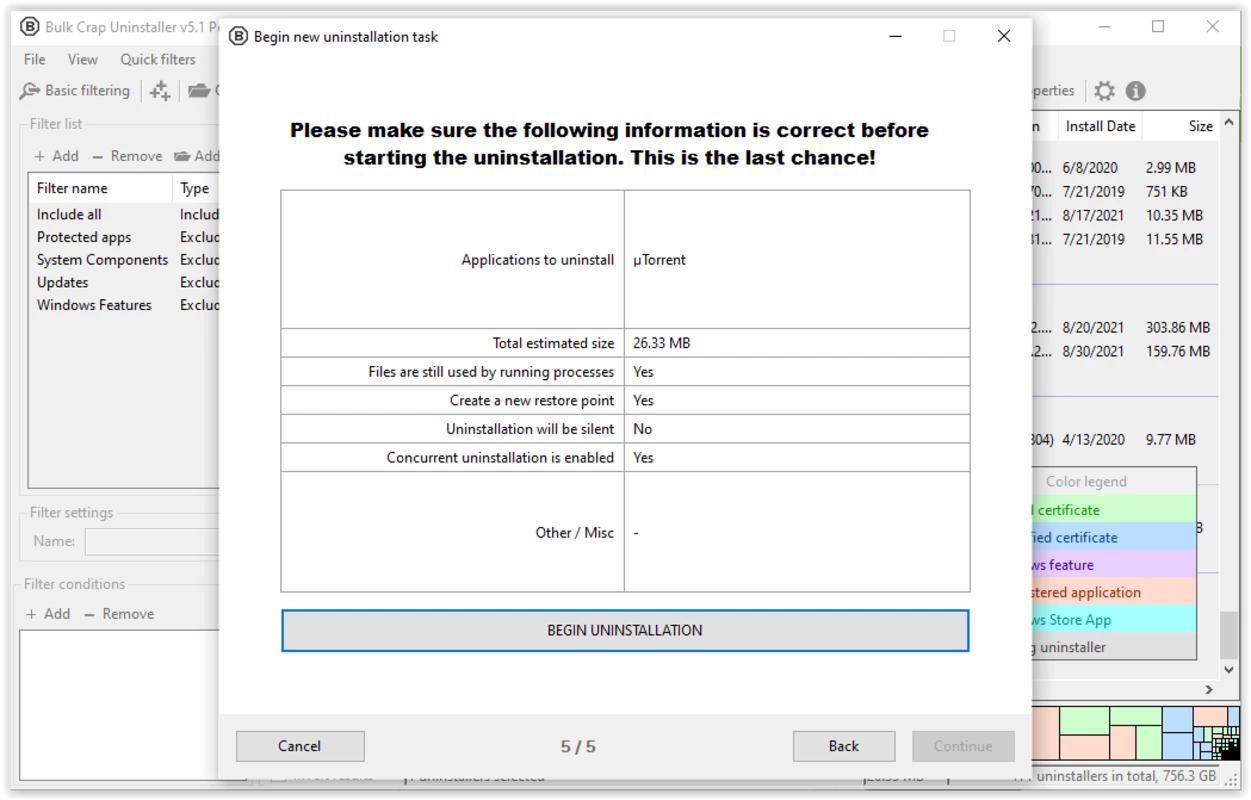
Task: Remove a filter condition
Action: click(x=119, y=614)
